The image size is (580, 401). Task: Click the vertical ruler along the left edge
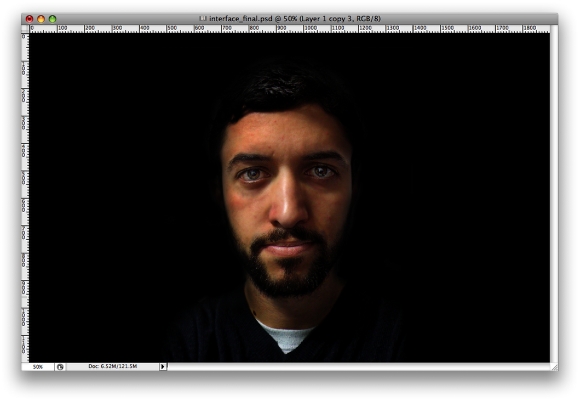click(x=25, y=198)
